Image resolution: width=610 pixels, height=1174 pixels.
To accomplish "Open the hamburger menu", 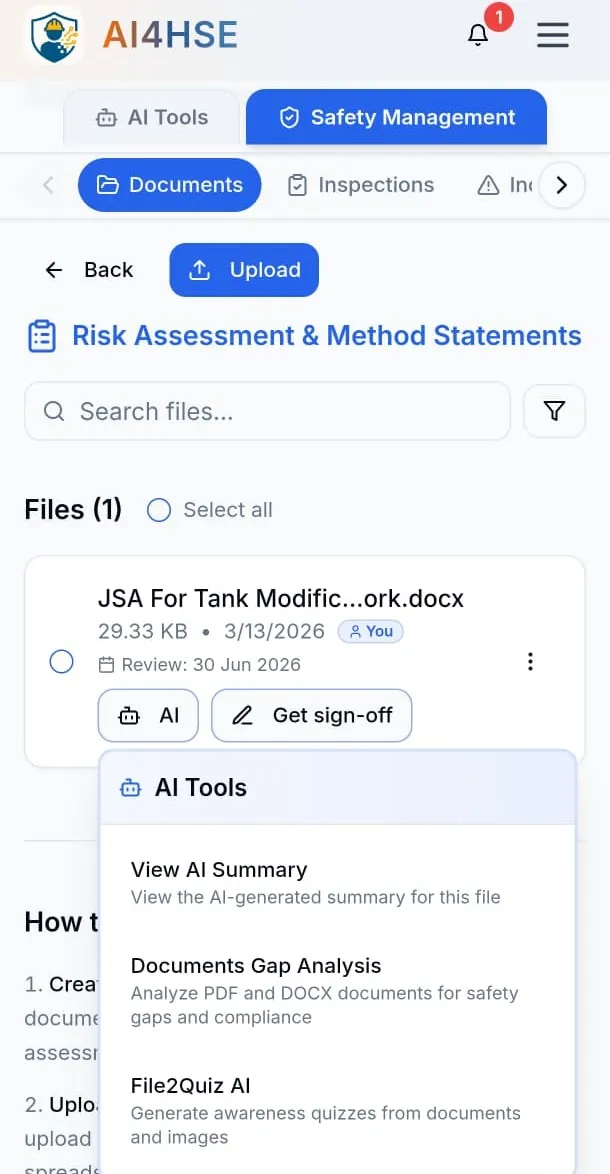I will pos(553,35).
